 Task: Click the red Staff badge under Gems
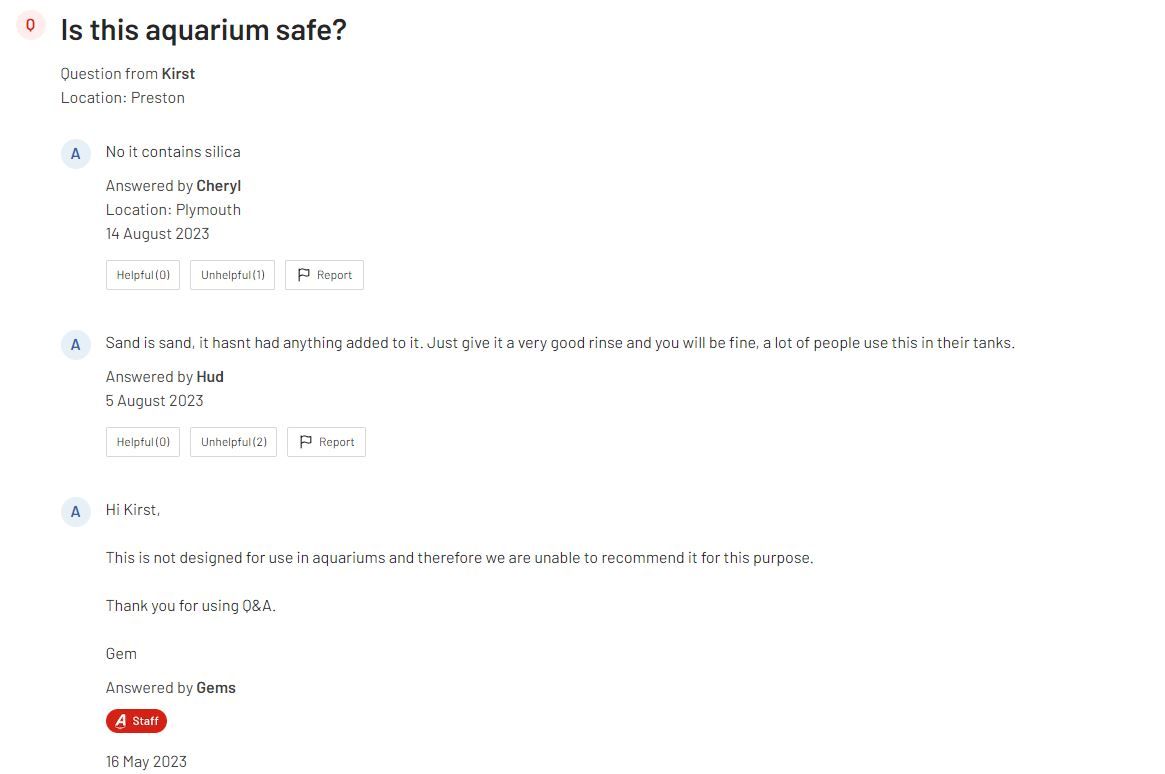click(x=137, y=721)
